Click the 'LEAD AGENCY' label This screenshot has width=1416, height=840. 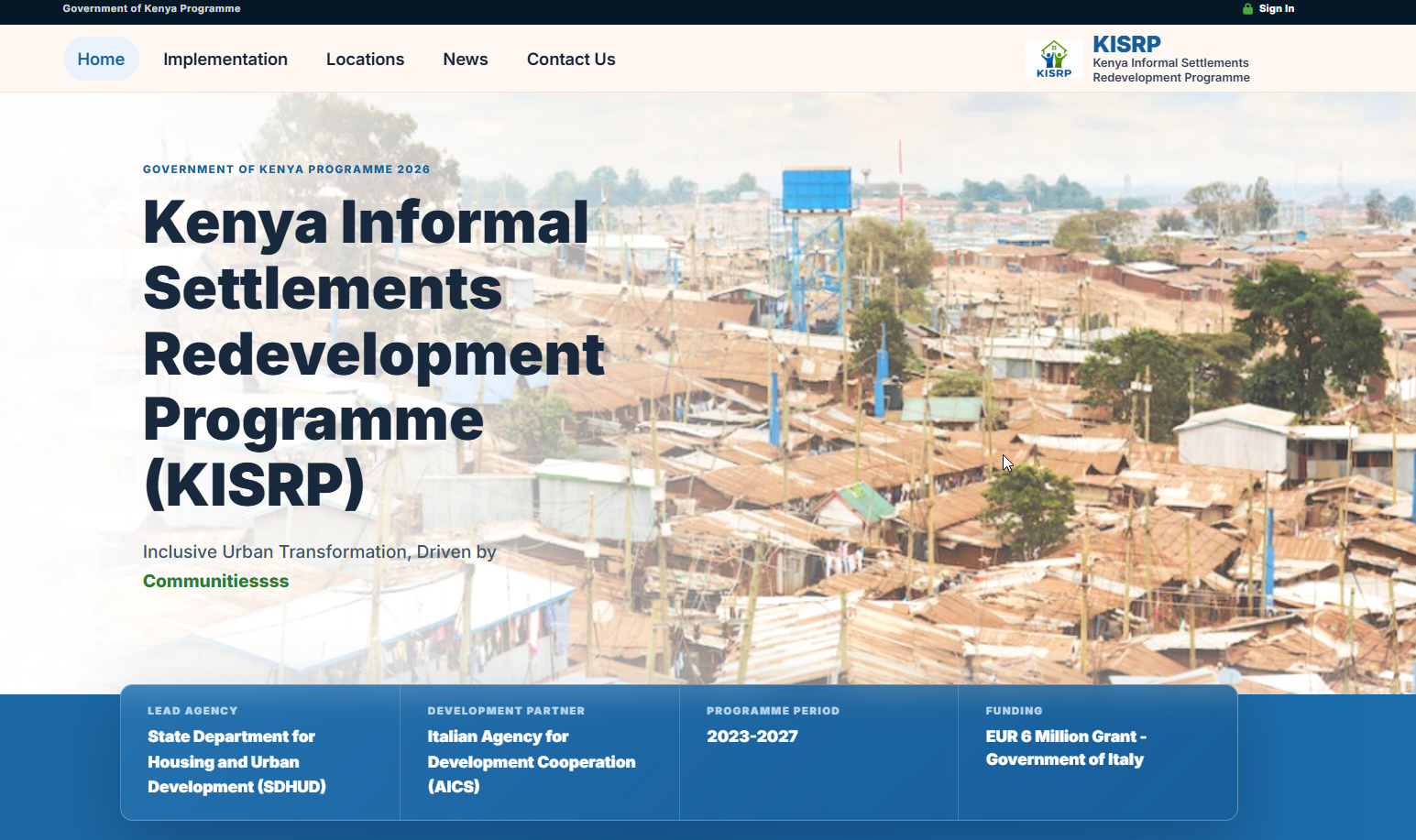click(x=192, y=711)
